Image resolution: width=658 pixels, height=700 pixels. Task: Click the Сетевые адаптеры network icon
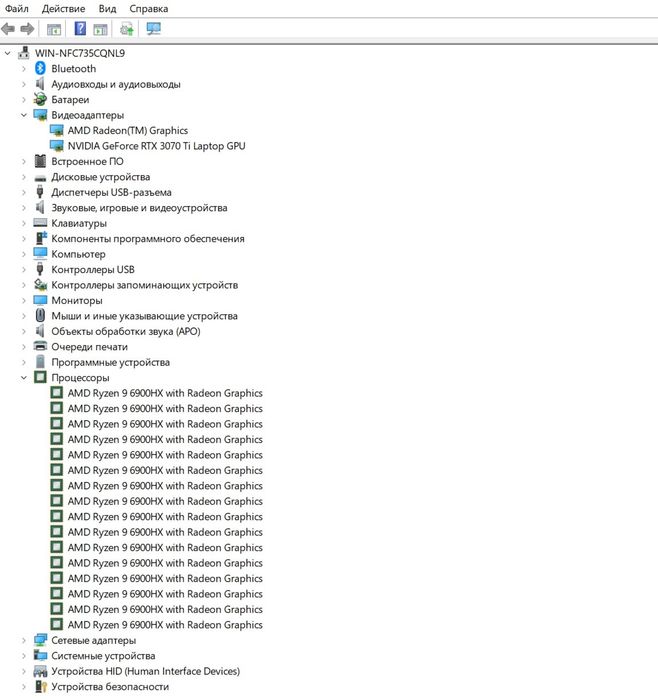(x=40, y=640)
